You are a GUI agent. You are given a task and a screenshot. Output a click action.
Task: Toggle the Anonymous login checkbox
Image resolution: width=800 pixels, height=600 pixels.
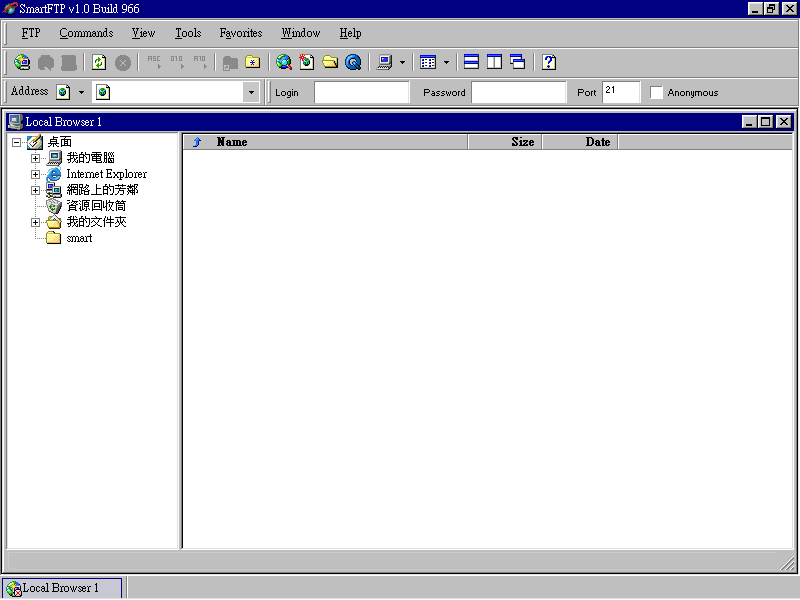coord(656,92)
